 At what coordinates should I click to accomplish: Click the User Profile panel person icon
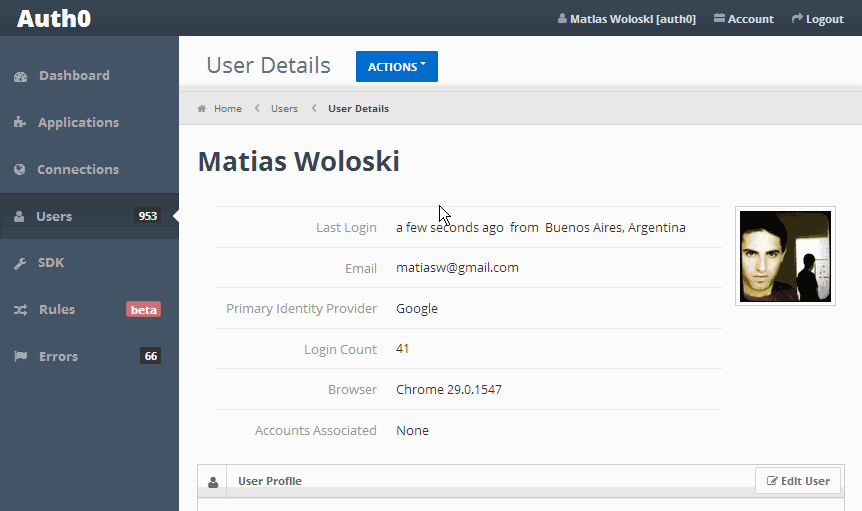tap(213, 482)
